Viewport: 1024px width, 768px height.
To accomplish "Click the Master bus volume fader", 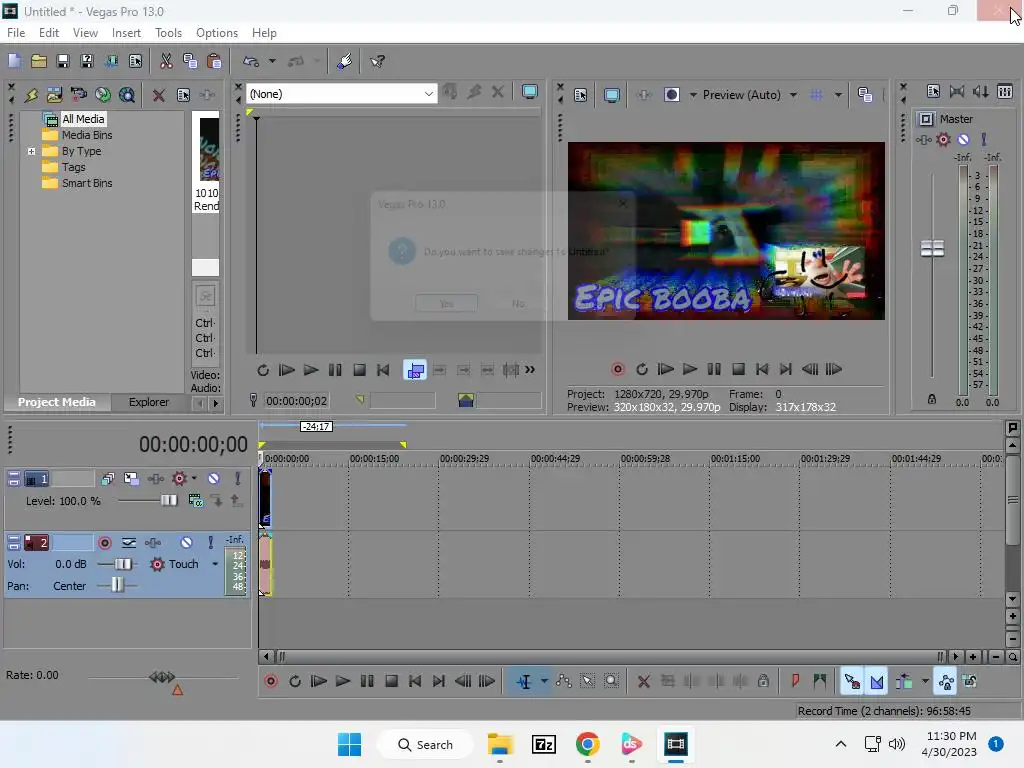I will coord(932,248).
